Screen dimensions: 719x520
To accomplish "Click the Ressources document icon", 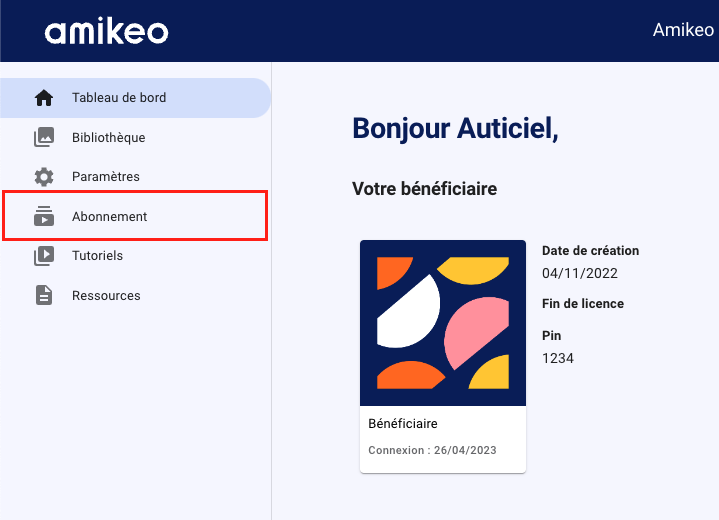I will tap(44, 295).
